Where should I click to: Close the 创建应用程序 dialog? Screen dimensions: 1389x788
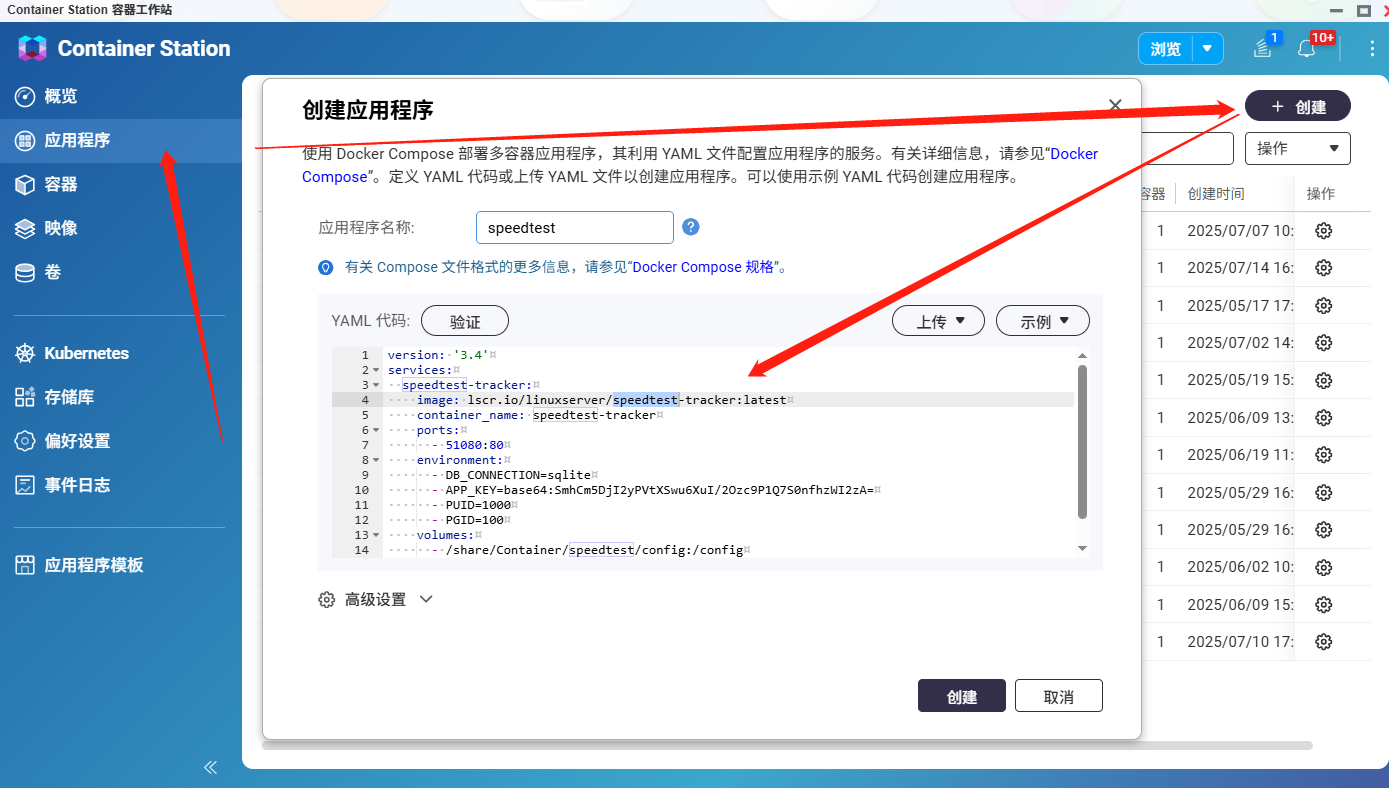pos(1115,105)
